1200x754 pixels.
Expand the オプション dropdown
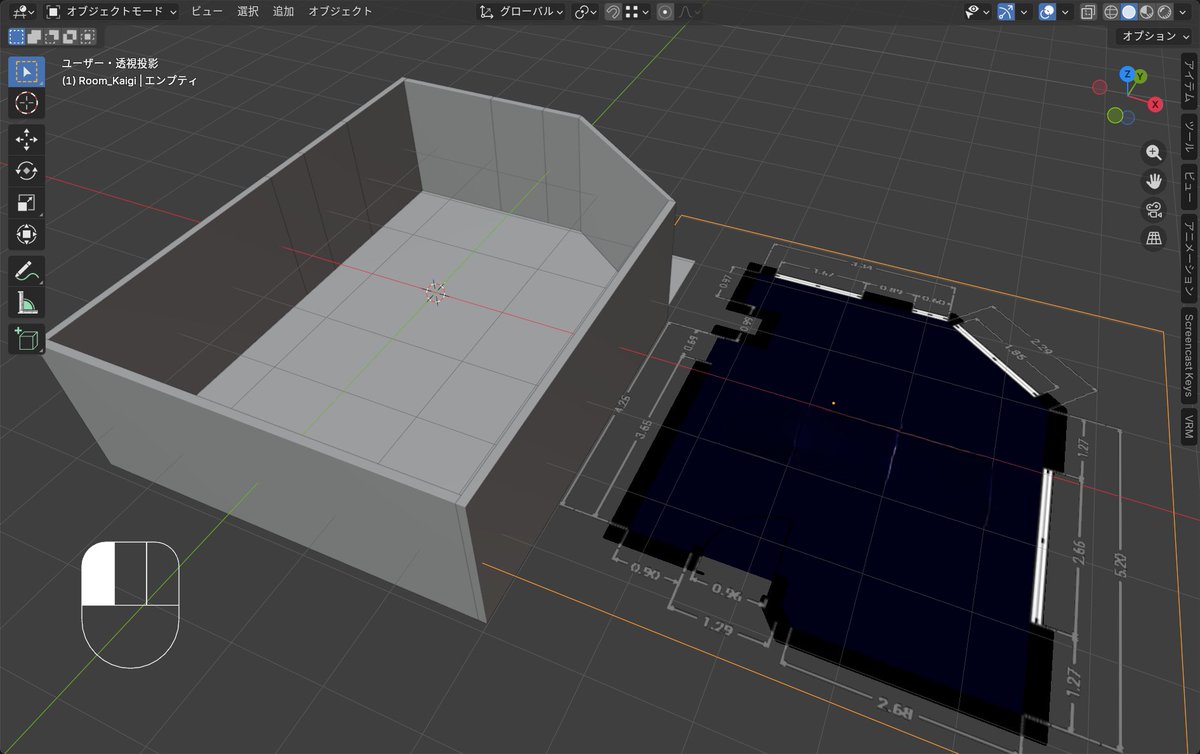pyautogui.click(x=1152, y=36)
